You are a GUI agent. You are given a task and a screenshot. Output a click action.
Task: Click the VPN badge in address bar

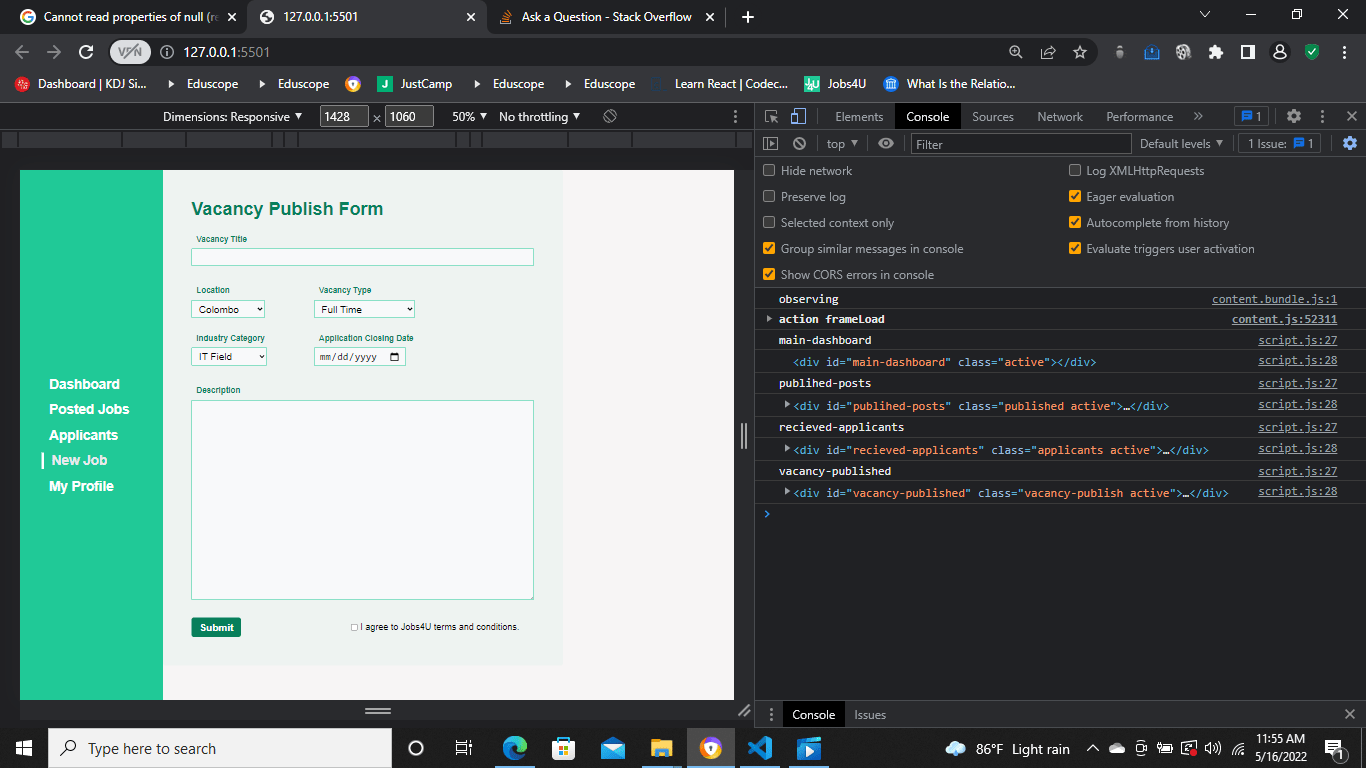pos(129,52)
